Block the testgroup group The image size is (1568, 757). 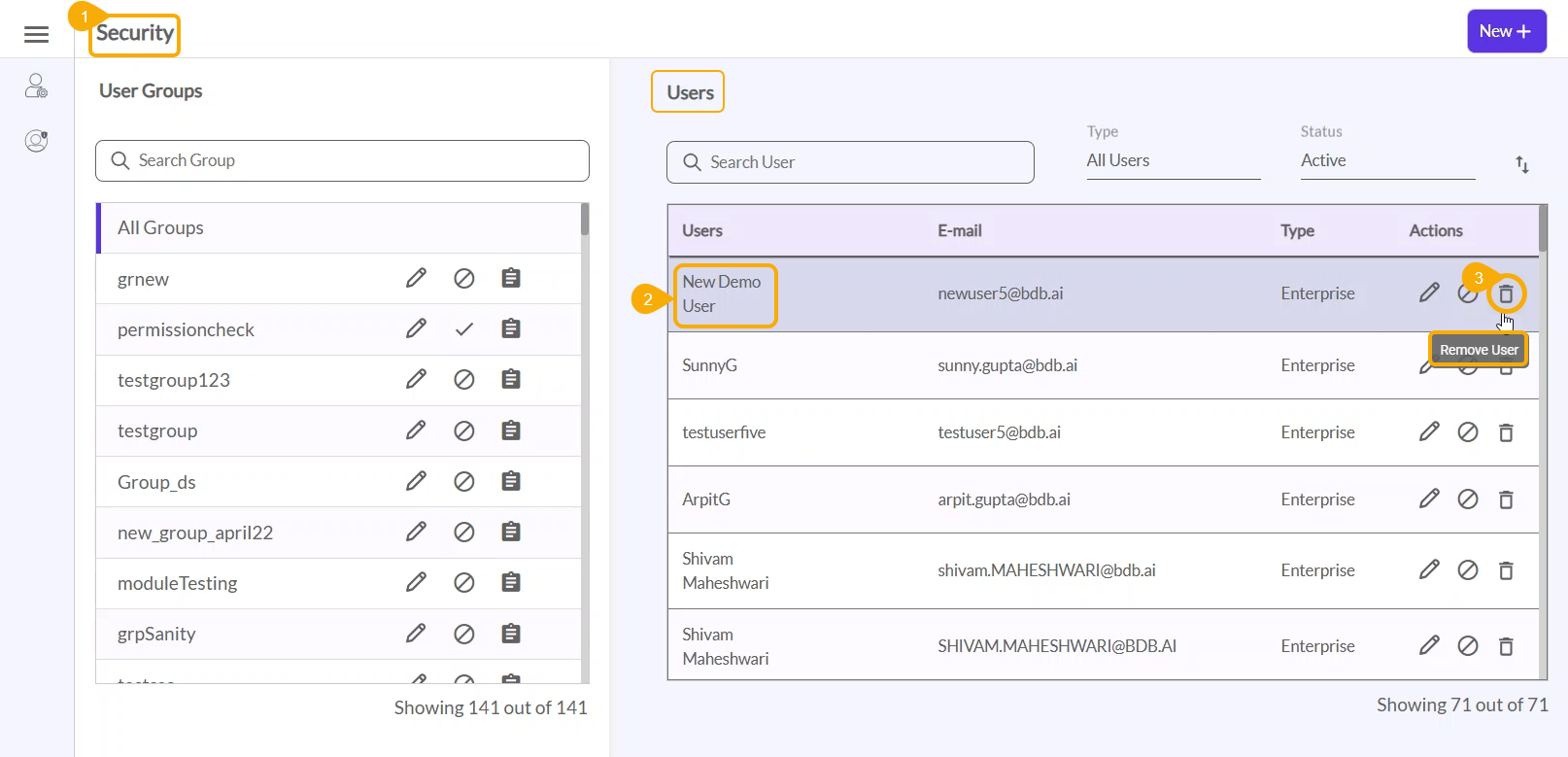coord(464,430)
